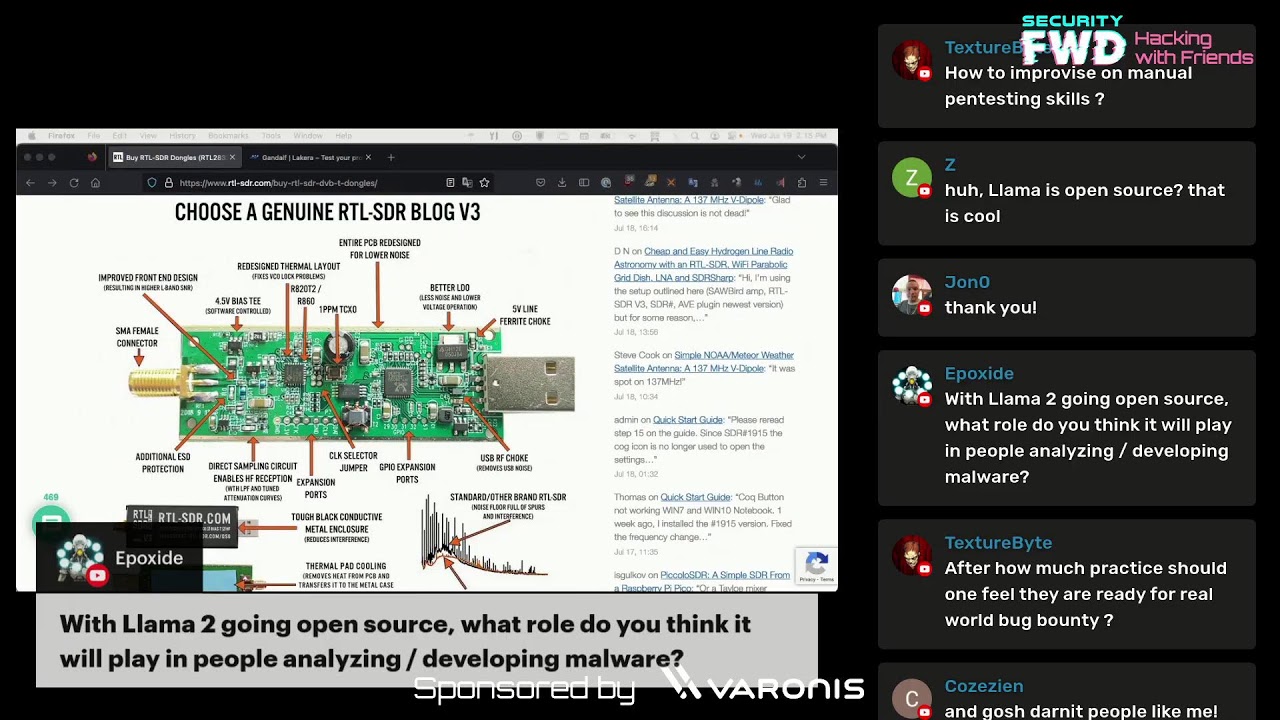Go to the Firefox home page
Image resolution: width=1280 pixels, height=720 pixels.
click(96, 183)
